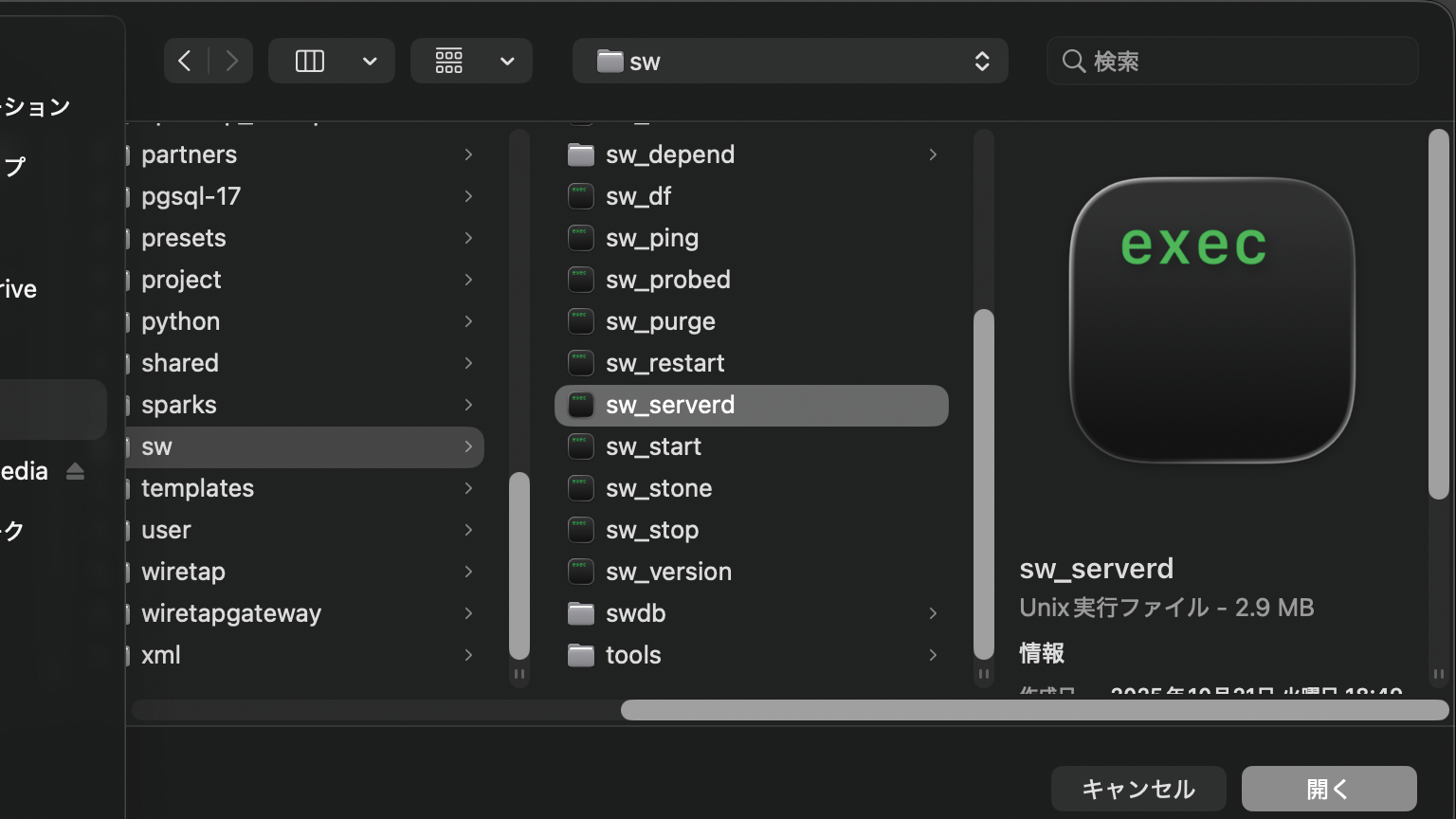Image resolution: width=1456 pixels, height=819 pixels.
Task: Select the wiretapgateway folder
Action: click(x=231, y=613)
